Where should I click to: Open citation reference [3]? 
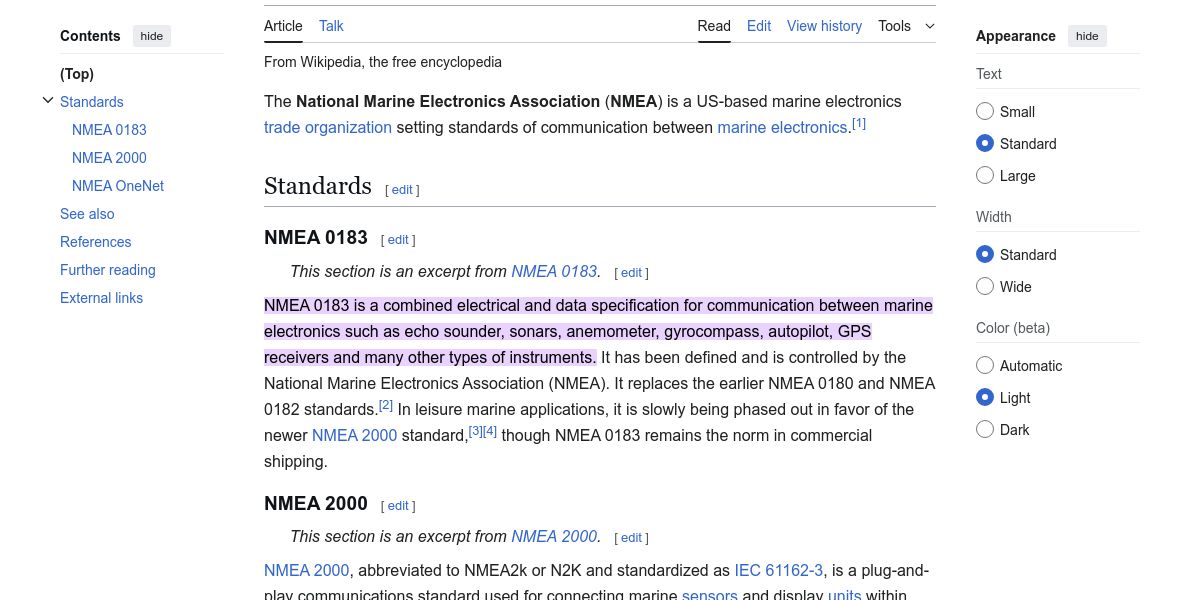click(476, 431)
